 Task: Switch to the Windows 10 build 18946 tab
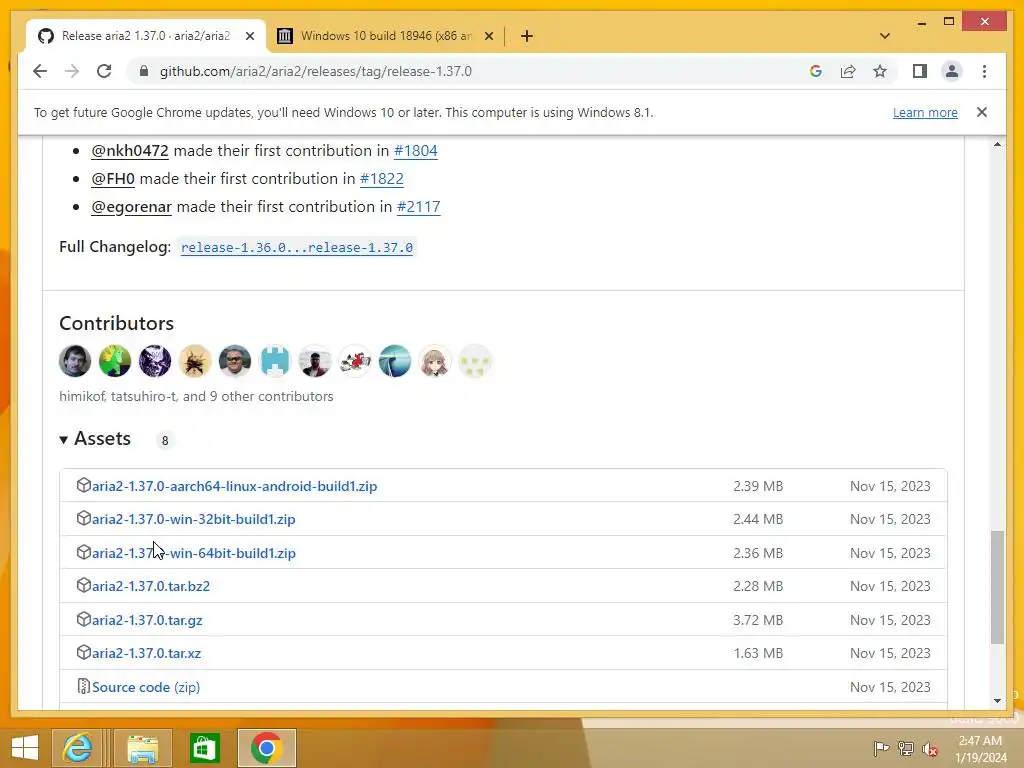tap(385, 36)
